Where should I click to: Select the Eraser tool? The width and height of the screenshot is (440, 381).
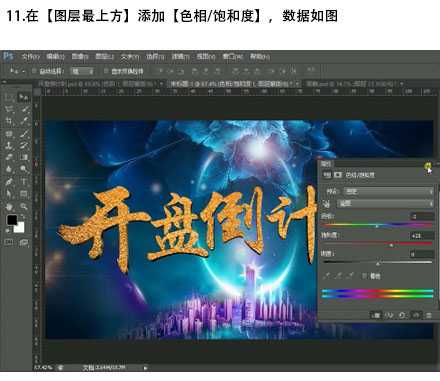click(x=9, y=157)
